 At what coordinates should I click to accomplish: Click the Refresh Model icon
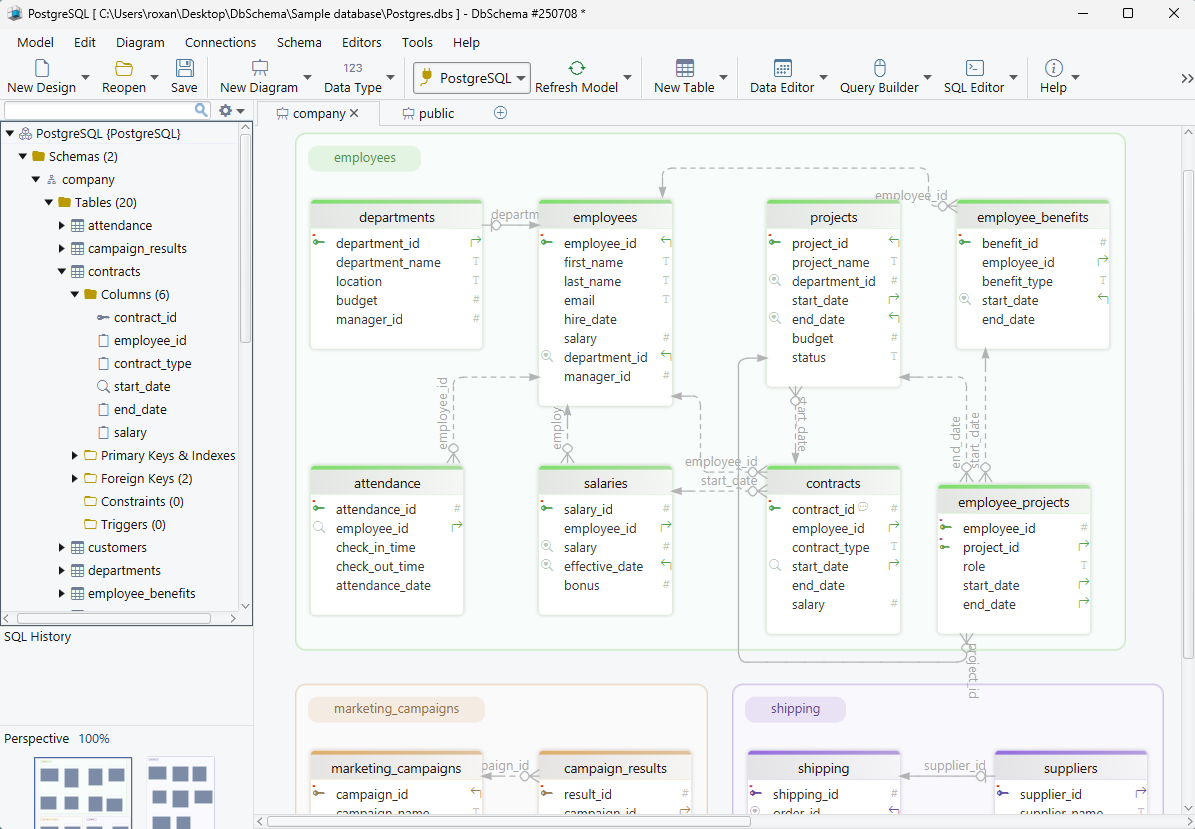click(x=577, y=69)
